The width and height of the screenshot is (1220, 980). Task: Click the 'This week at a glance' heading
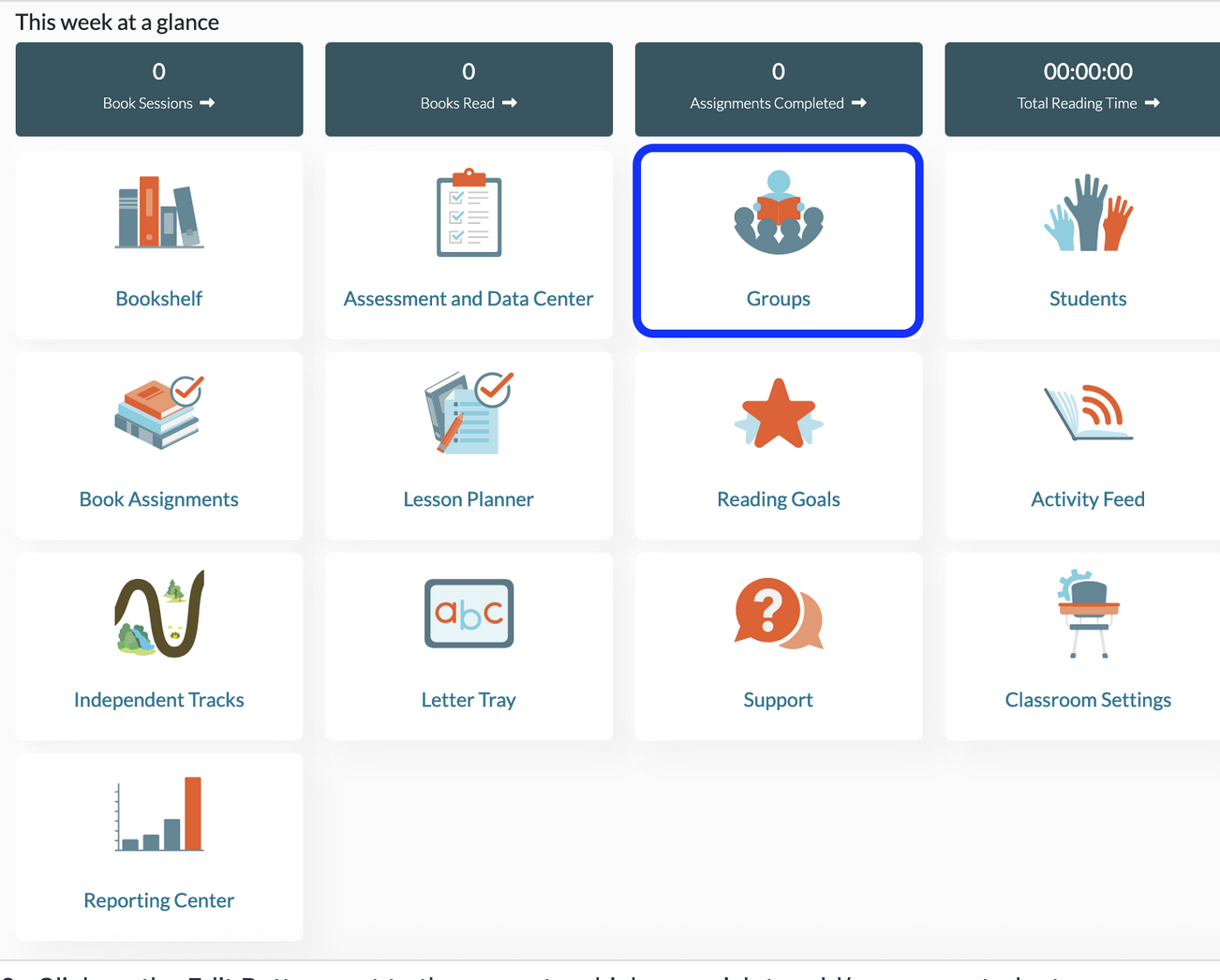pyautogui.click(x=117, y=22)
